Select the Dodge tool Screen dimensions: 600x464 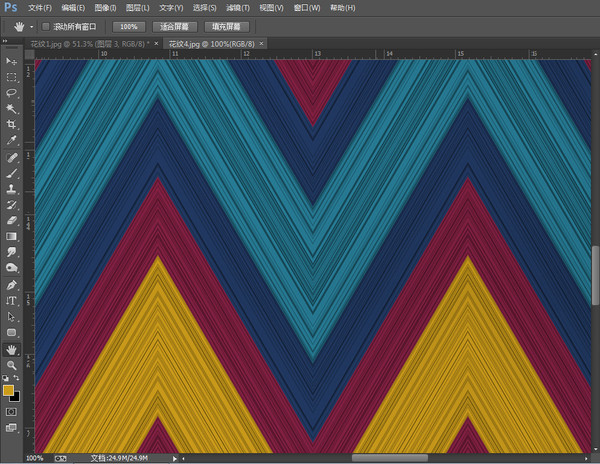[x=11, y=267]
